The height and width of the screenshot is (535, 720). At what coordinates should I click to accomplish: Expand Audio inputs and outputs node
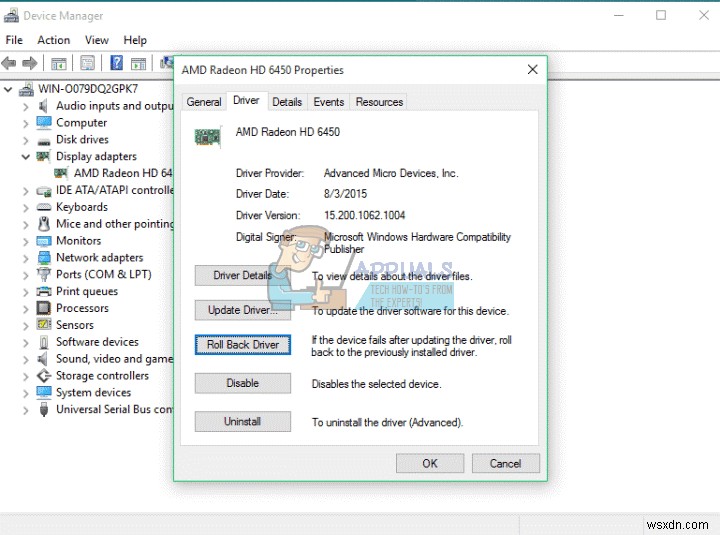[26, 107]
